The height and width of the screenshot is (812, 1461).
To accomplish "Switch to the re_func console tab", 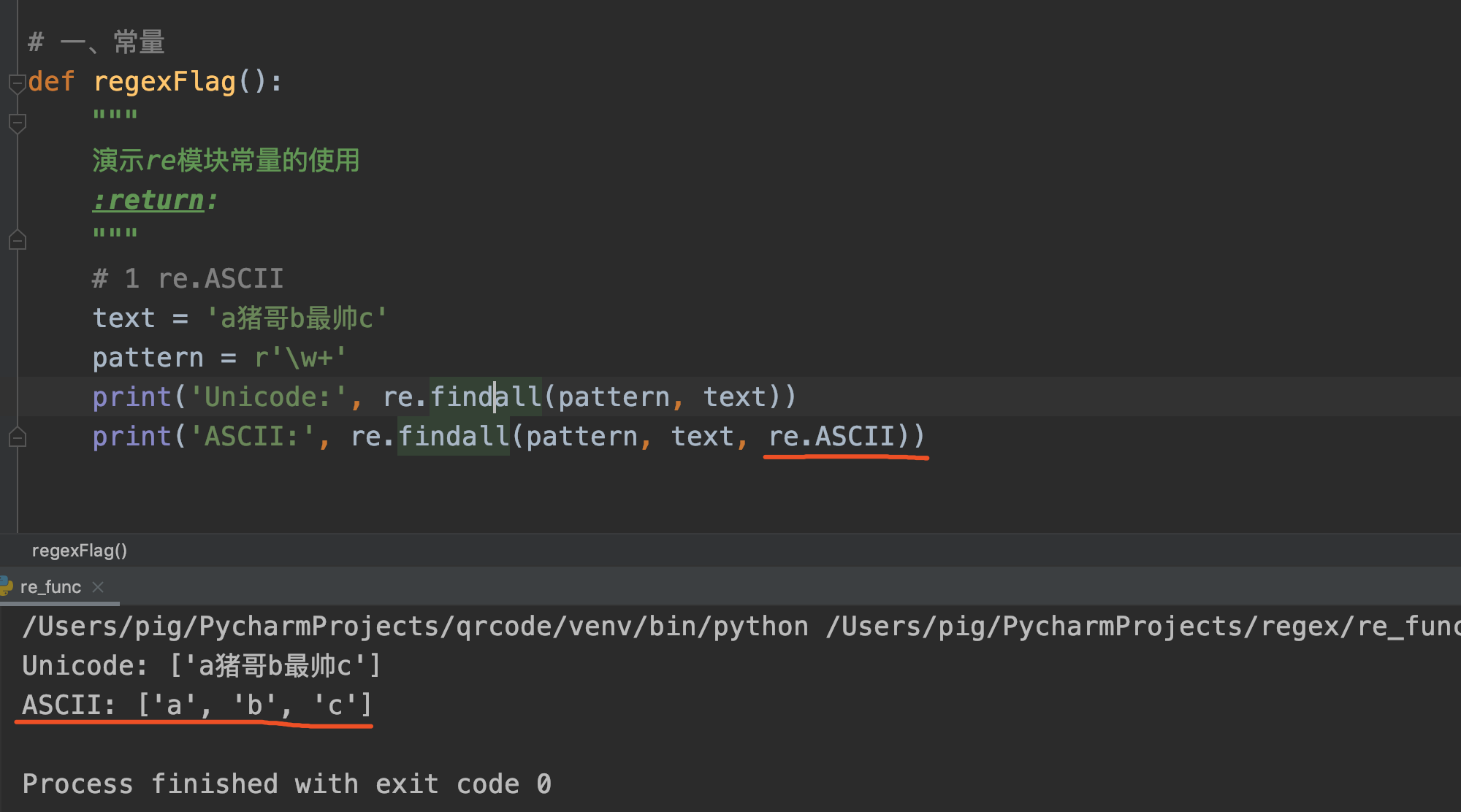I will pyautogui.click(x=51, y=586).
